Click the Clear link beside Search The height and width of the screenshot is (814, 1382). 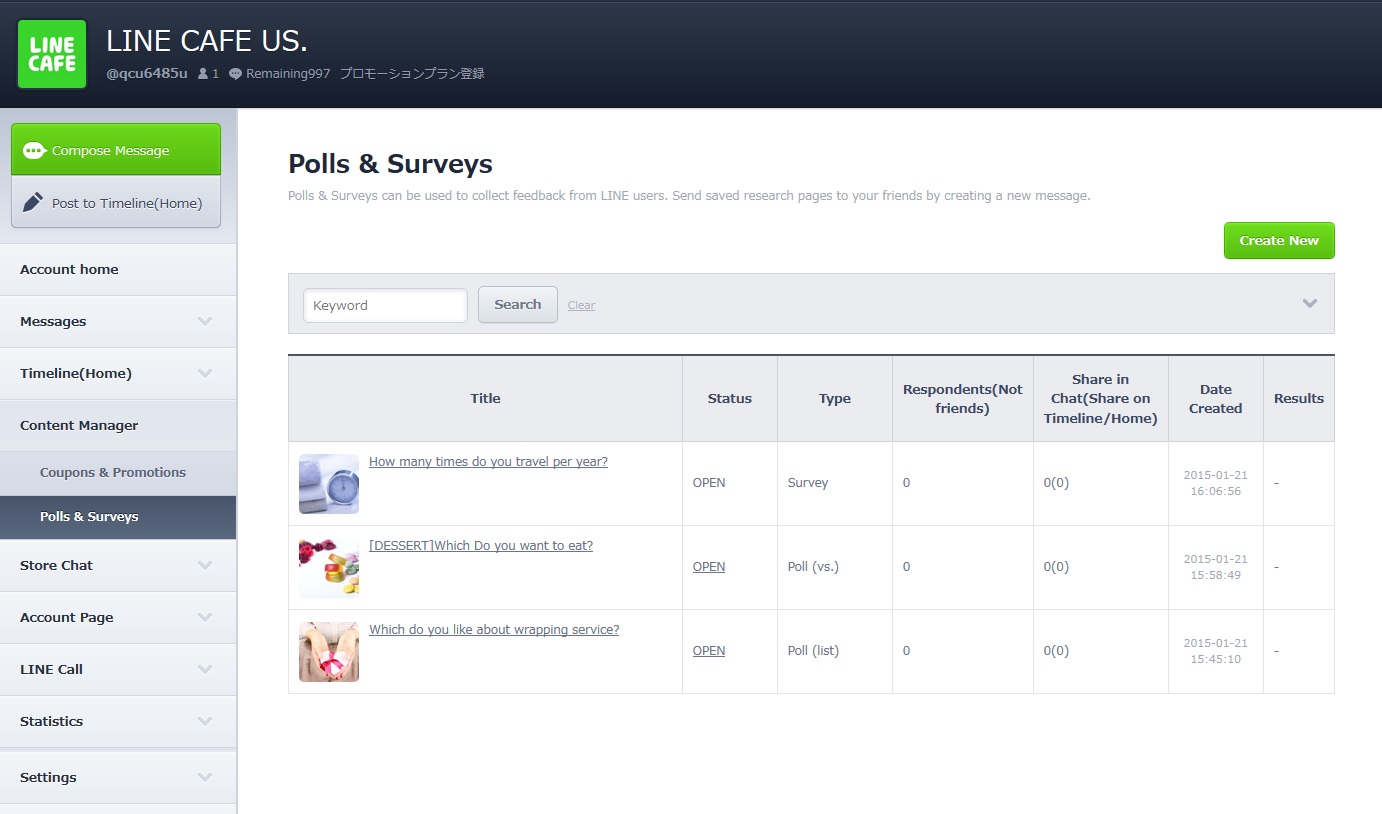581,306
